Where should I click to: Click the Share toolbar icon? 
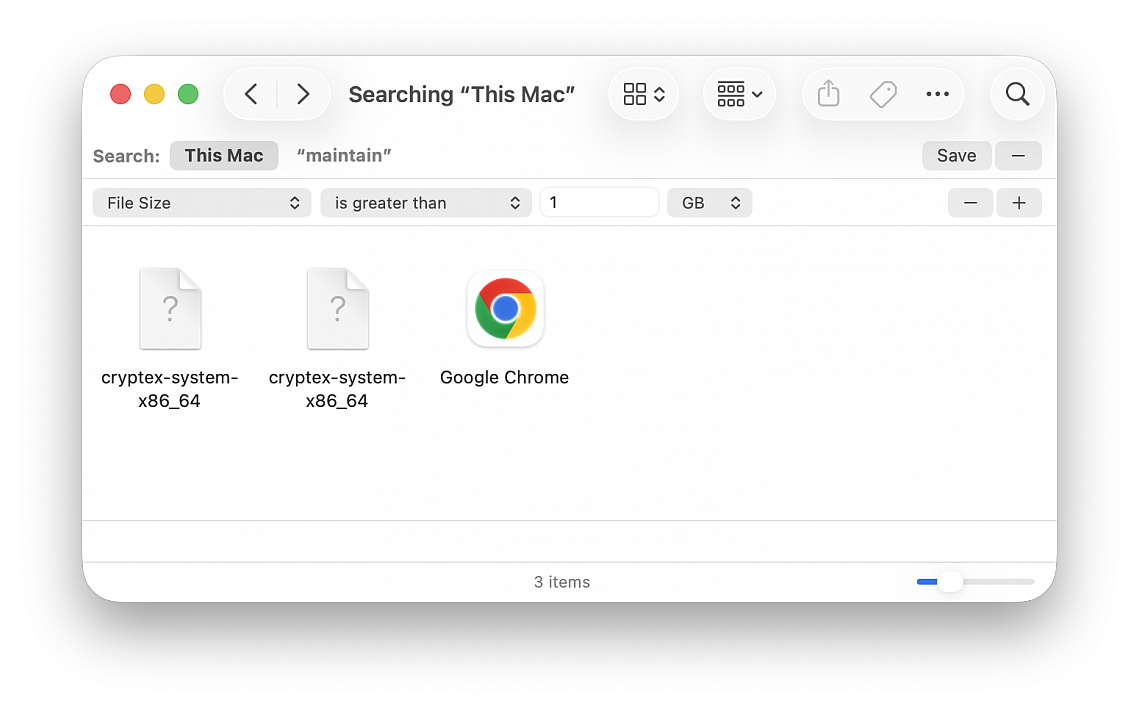coord(828,94)
